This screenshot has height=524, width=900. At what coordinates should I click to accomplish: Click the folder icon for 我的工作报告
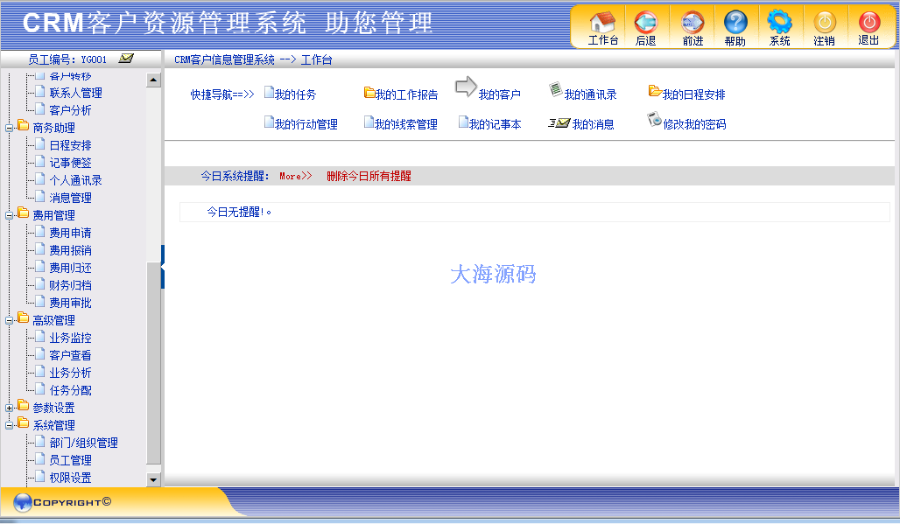point(369,92)
